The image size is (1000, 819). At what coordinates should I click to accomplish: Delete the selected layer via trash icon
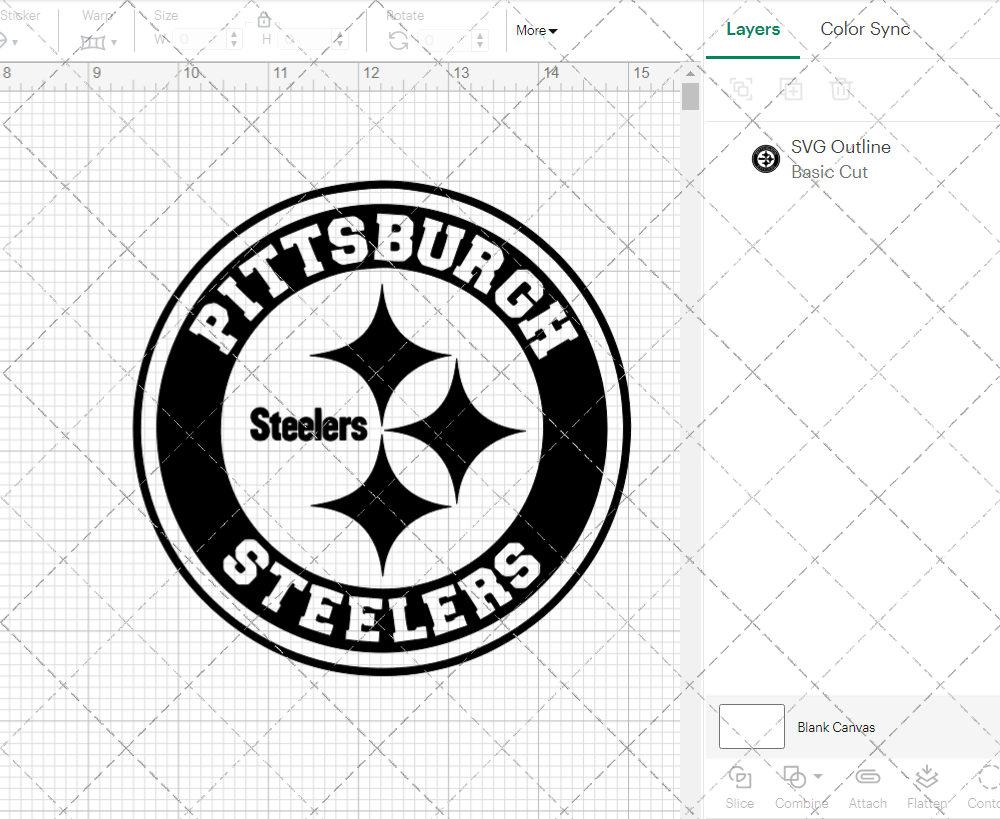coord(841,89)
